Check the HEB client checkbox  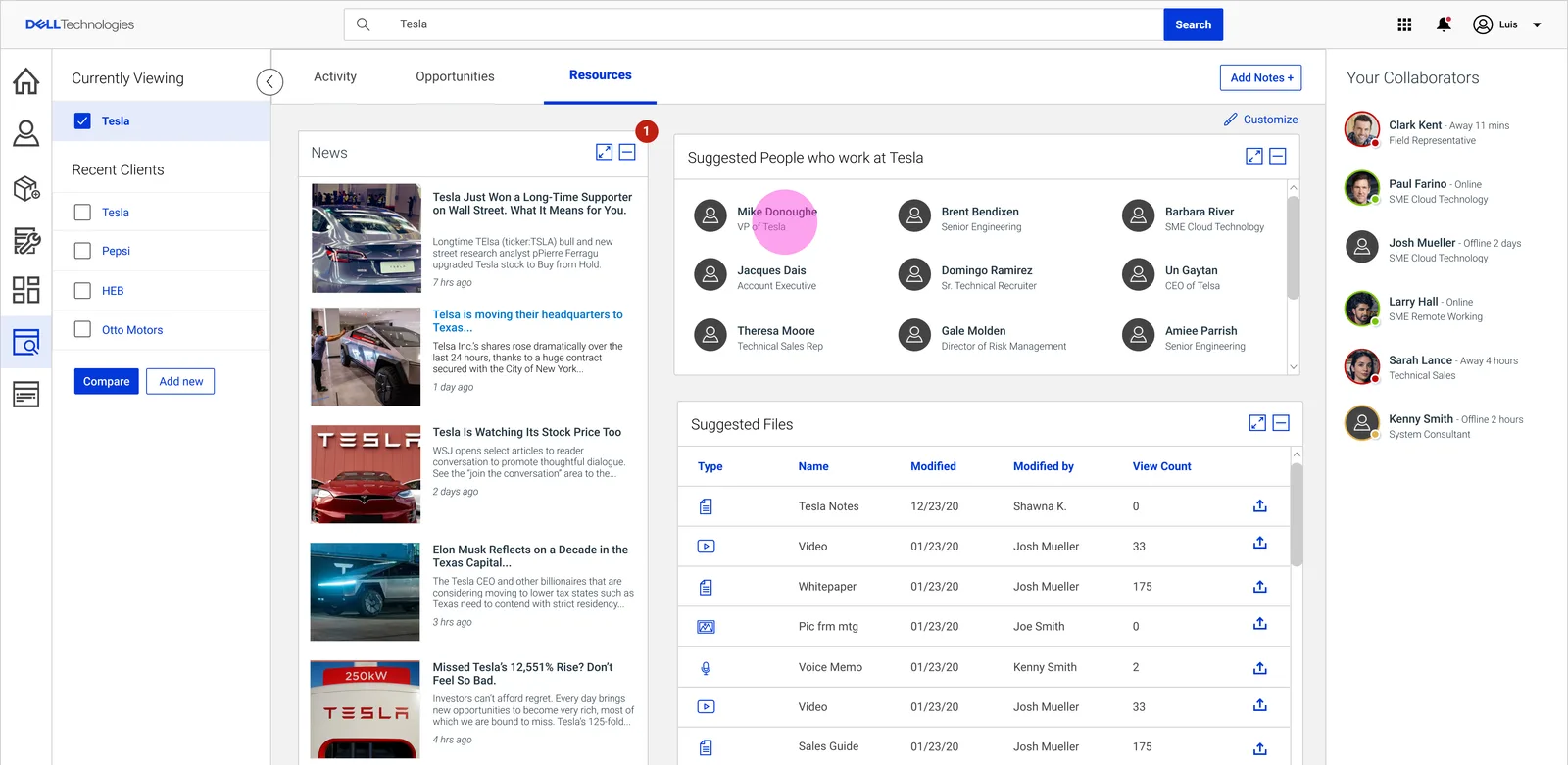pyautogui.click(x=83, y=291)
